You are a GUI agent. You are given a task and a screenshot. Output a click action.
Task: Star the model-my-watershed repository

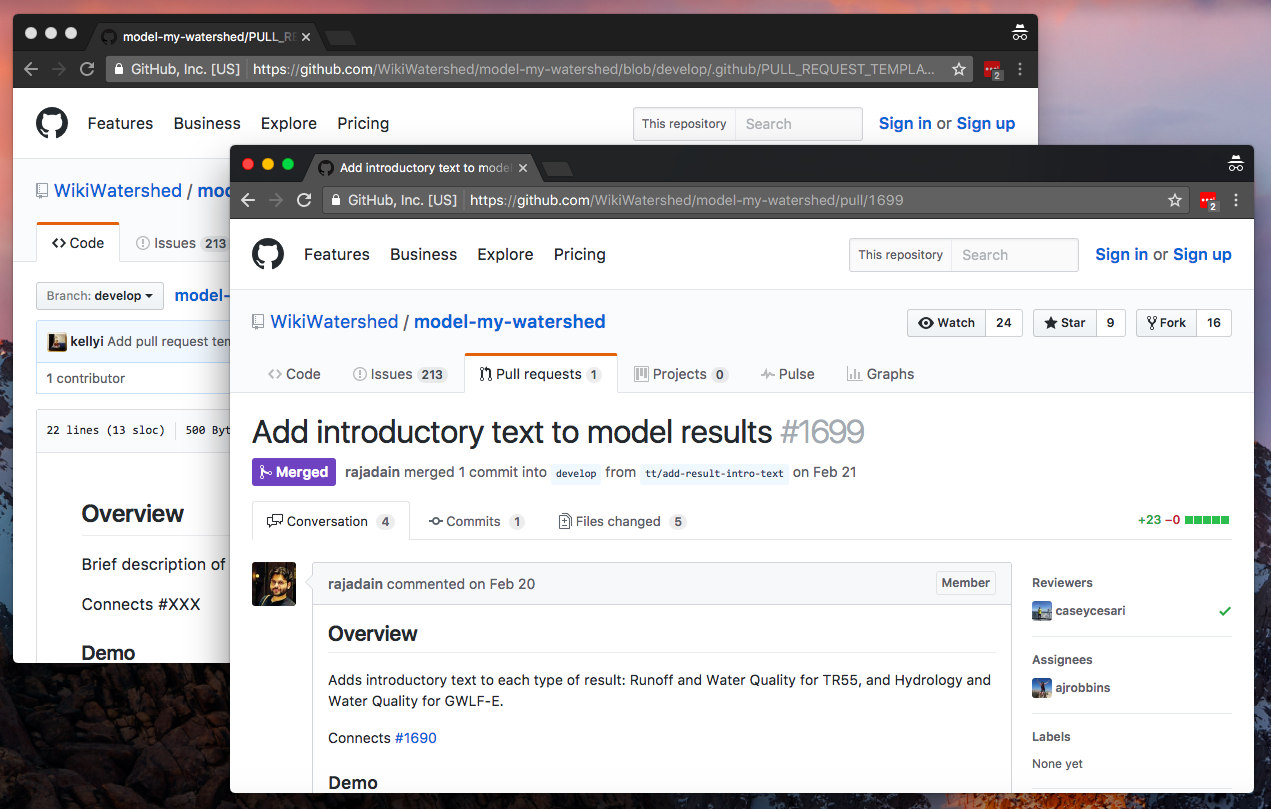pyautogui.click(x=1063, y=322)
